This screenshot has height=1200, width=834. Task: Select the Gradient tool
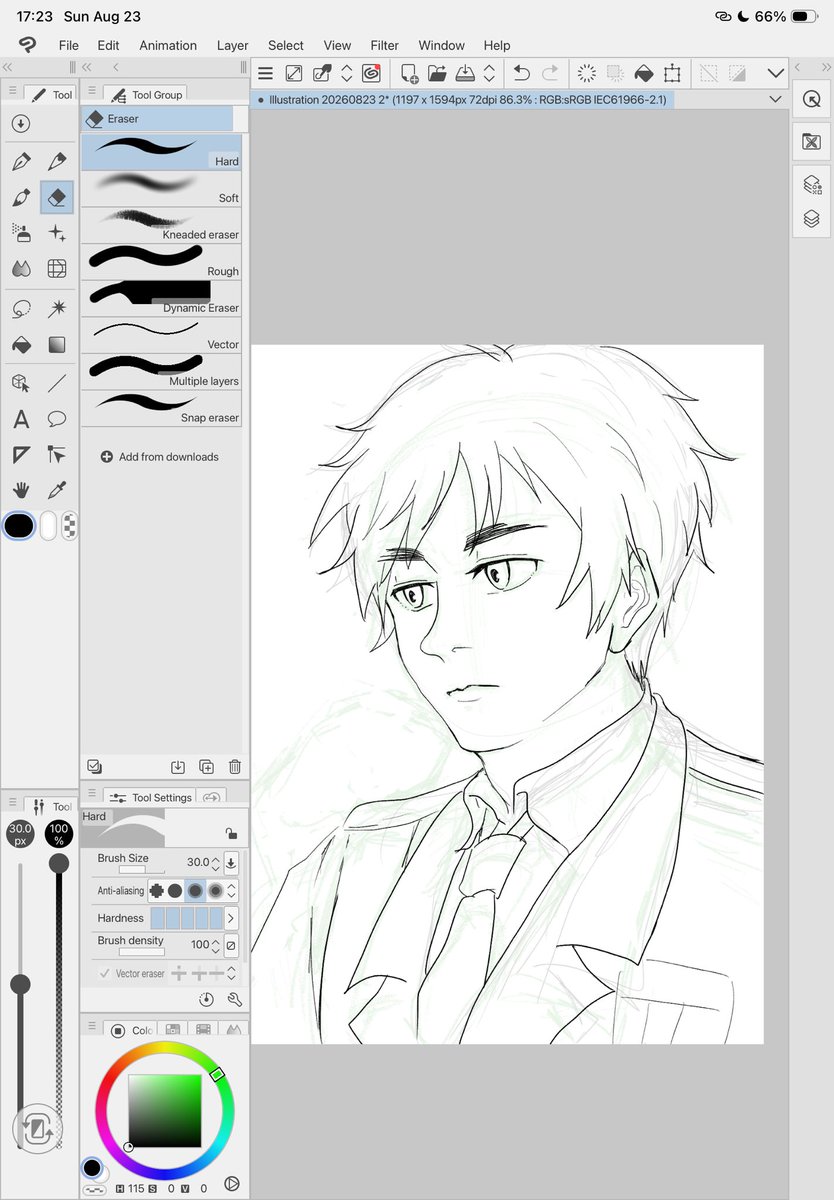(x=57, y=345)
